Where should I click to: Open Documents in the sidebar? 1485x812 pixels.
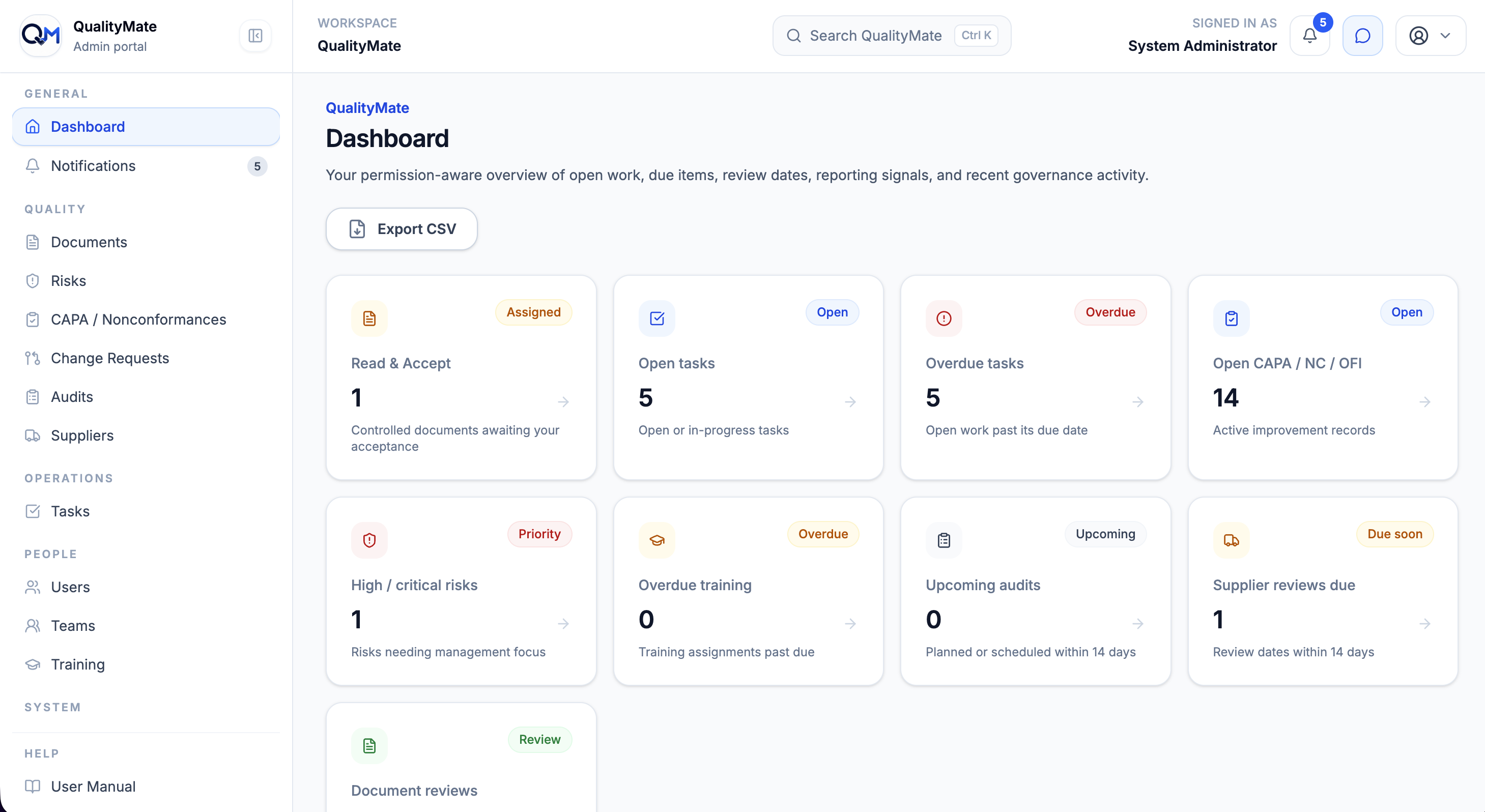(x=146, y=242)
